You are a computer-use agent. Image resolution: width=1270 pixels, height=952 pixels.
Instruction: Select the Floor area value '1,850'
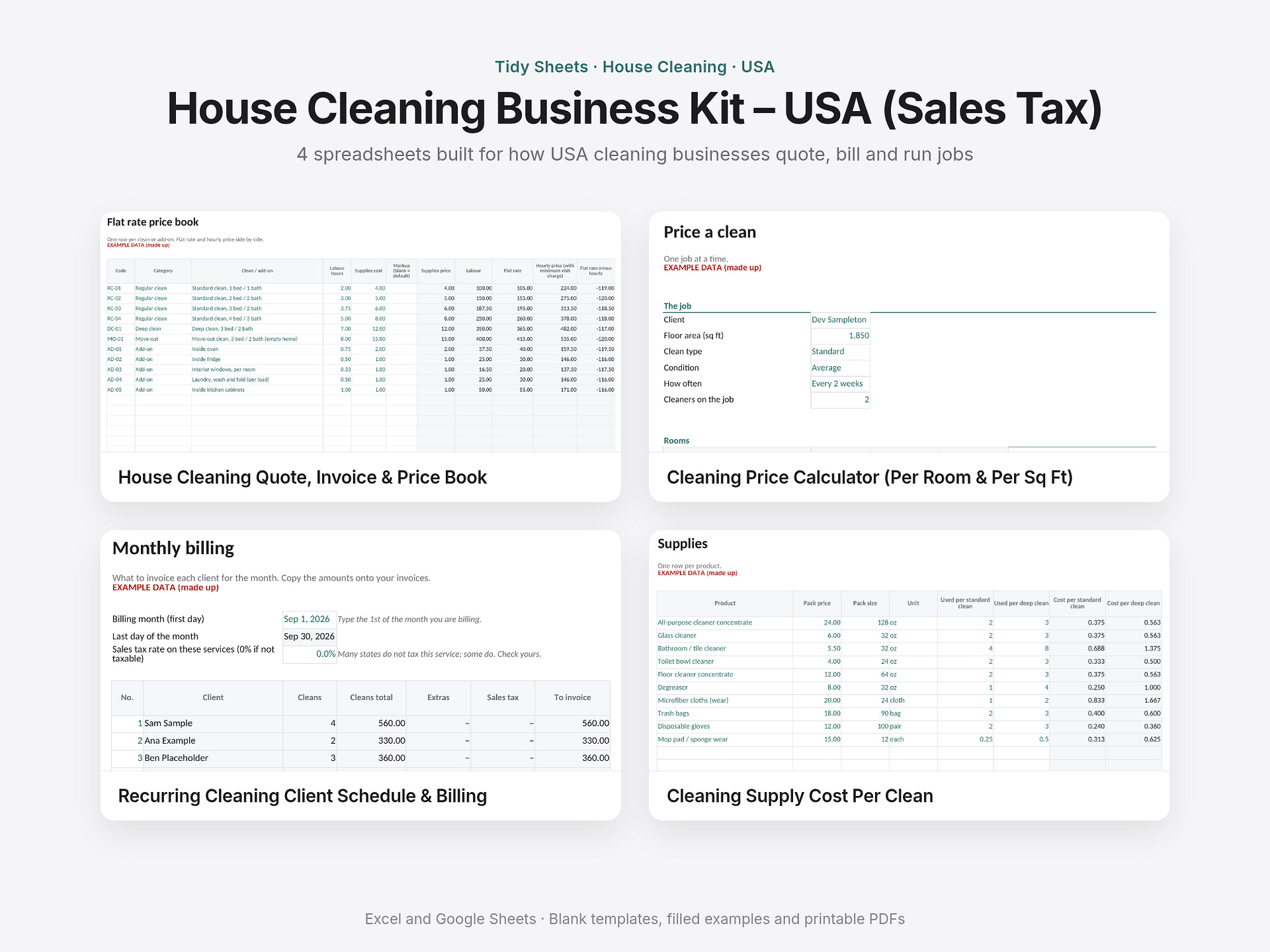click(x=840, y=336)
